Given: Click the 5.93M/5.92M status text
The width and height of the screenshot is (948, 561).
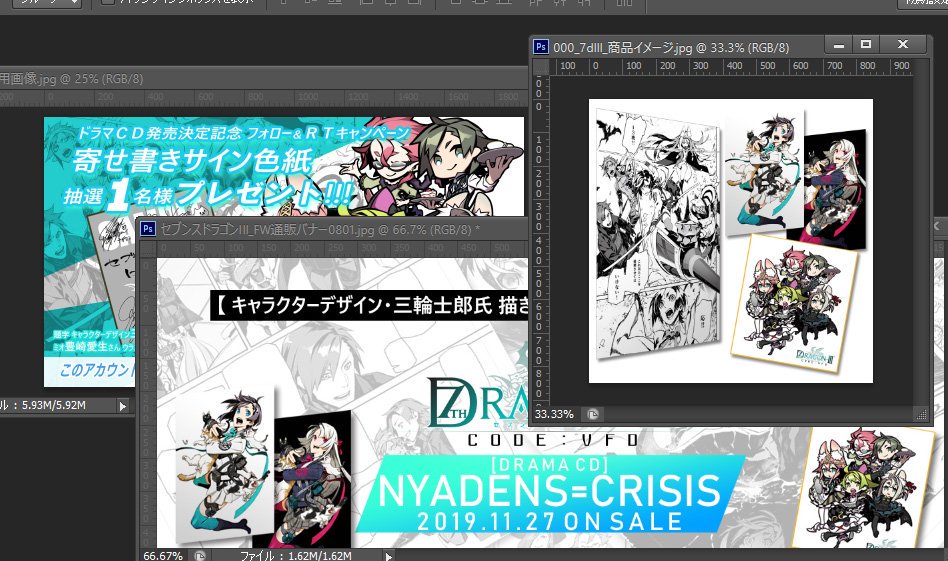Looking at the screenshot, I should coord(53,405).
